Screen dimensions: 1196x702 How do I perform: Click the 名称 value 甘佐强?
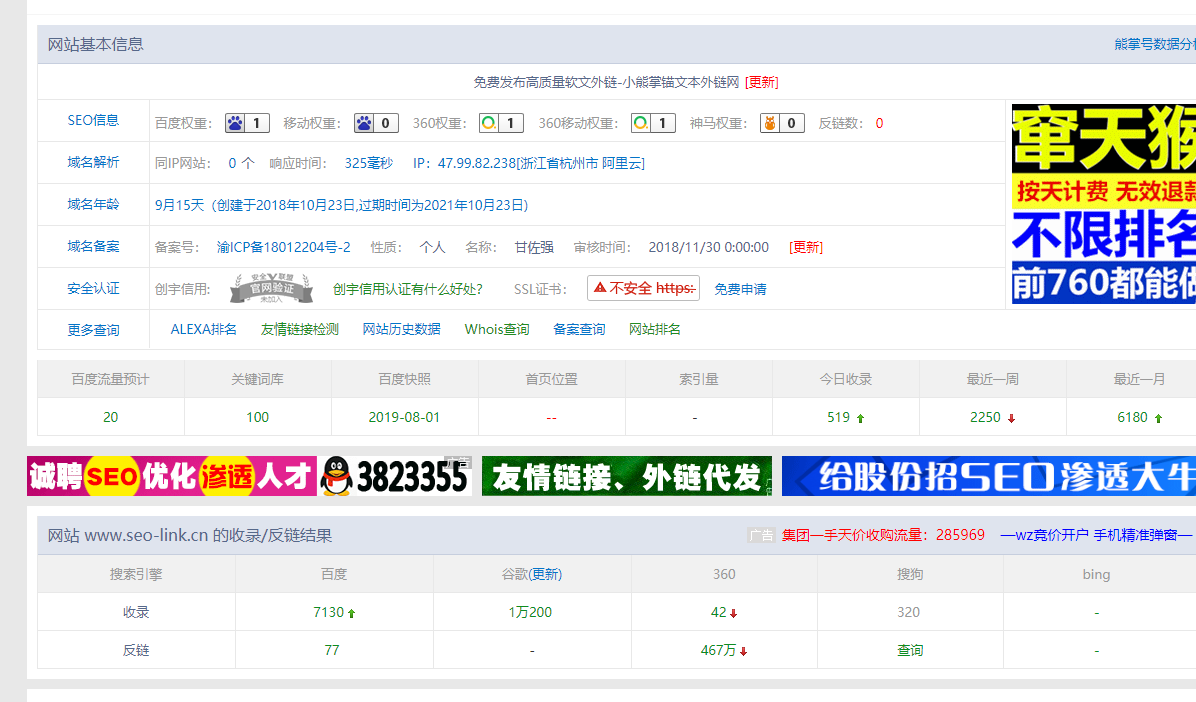coord(534,247)
